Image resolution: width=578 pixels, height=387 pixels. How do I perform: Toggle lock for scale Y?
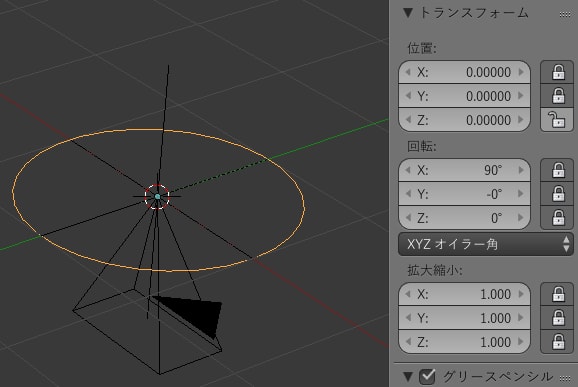(x=557, y=318)
